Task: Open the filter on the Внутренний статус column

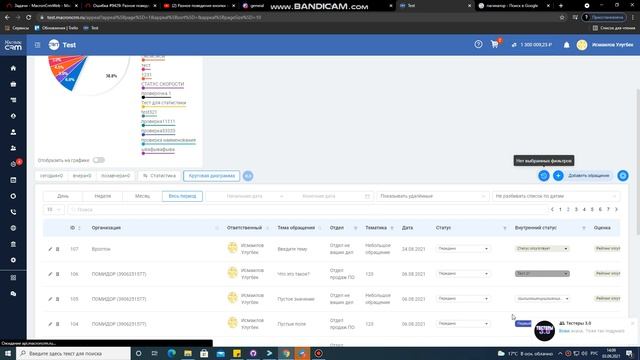Action: (x=583, y=228)
